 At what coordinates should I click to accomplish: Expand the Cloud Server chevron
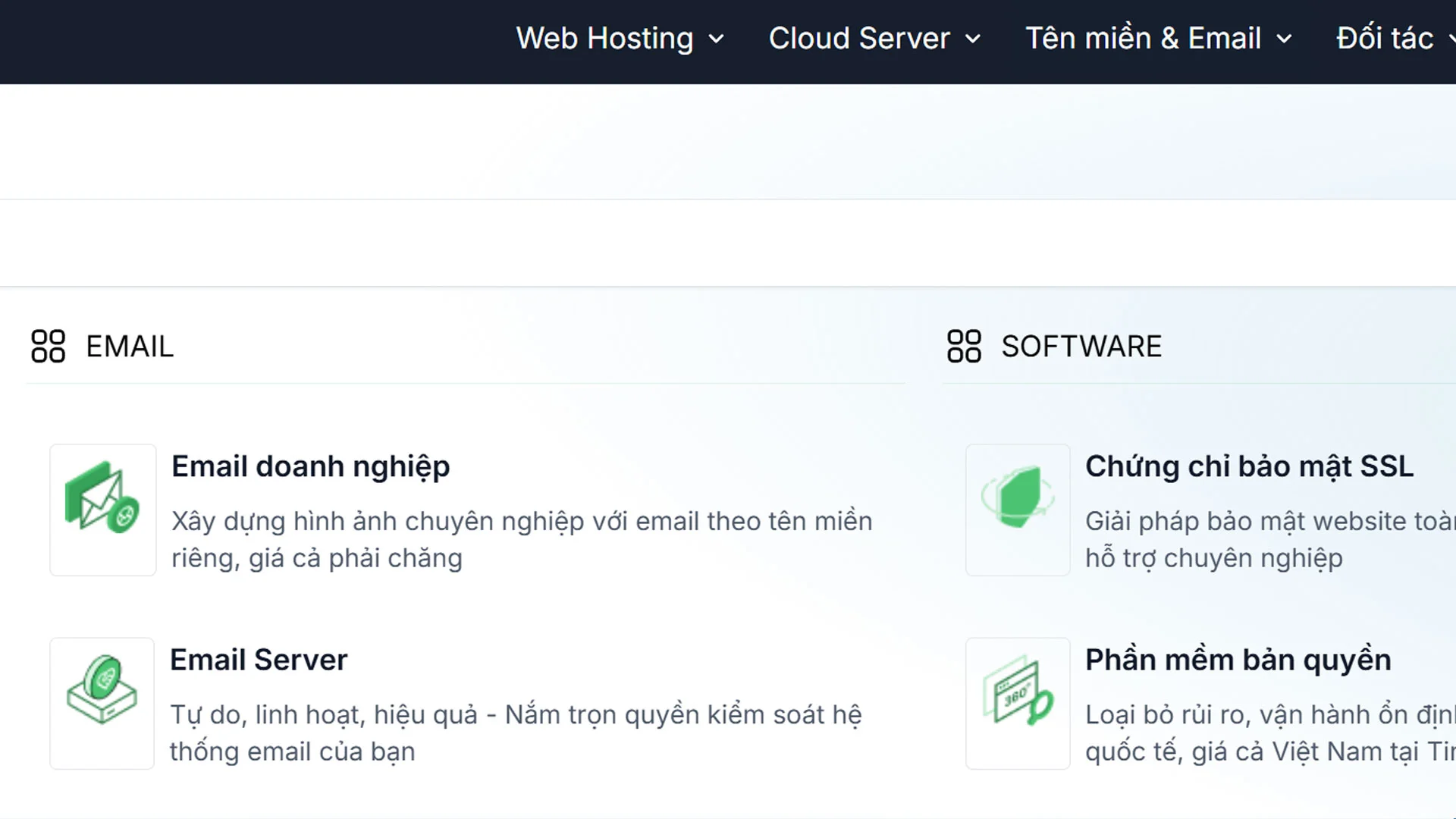coord(973,39)
